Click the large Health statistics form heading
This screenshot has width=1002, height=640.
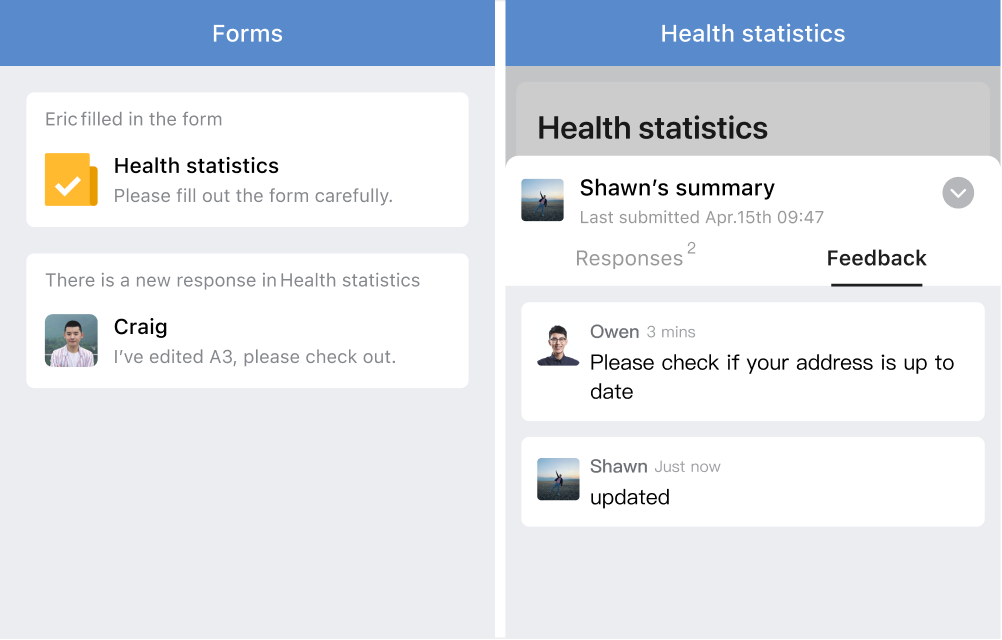(x=652, y=128)
